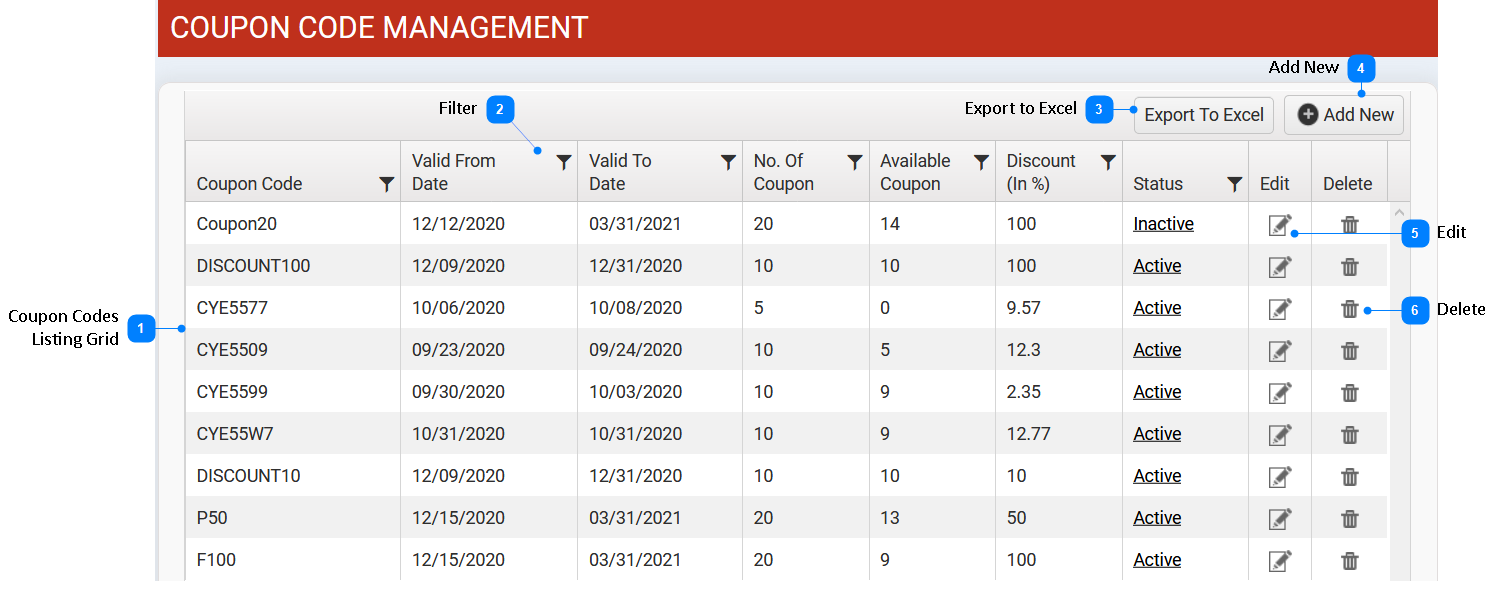
Task: Edit the P50 coupon
Action: pyautogui.click(x=1280, y=519)
